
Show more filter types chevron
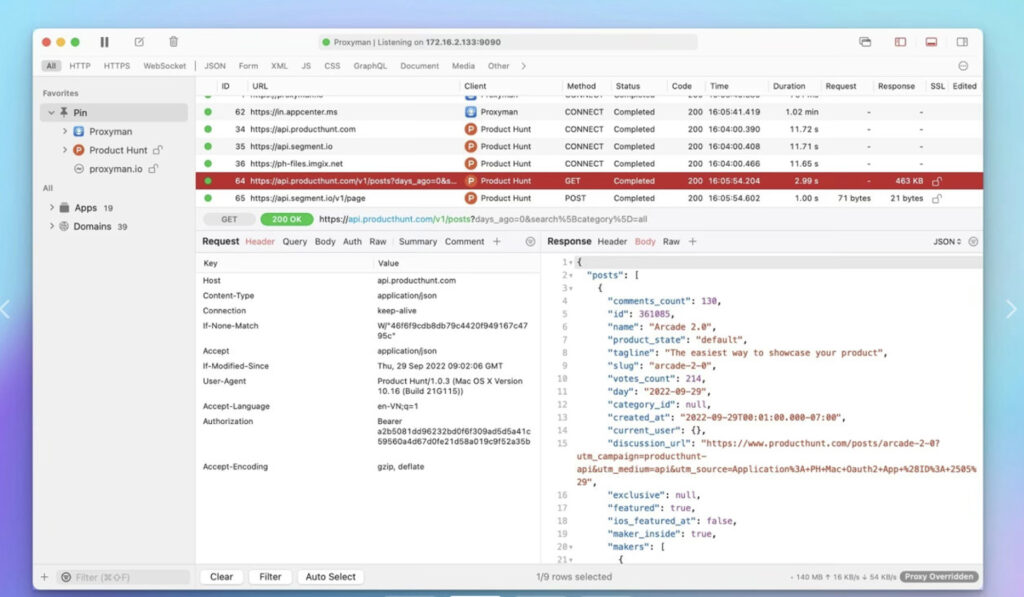click(523, 66)
